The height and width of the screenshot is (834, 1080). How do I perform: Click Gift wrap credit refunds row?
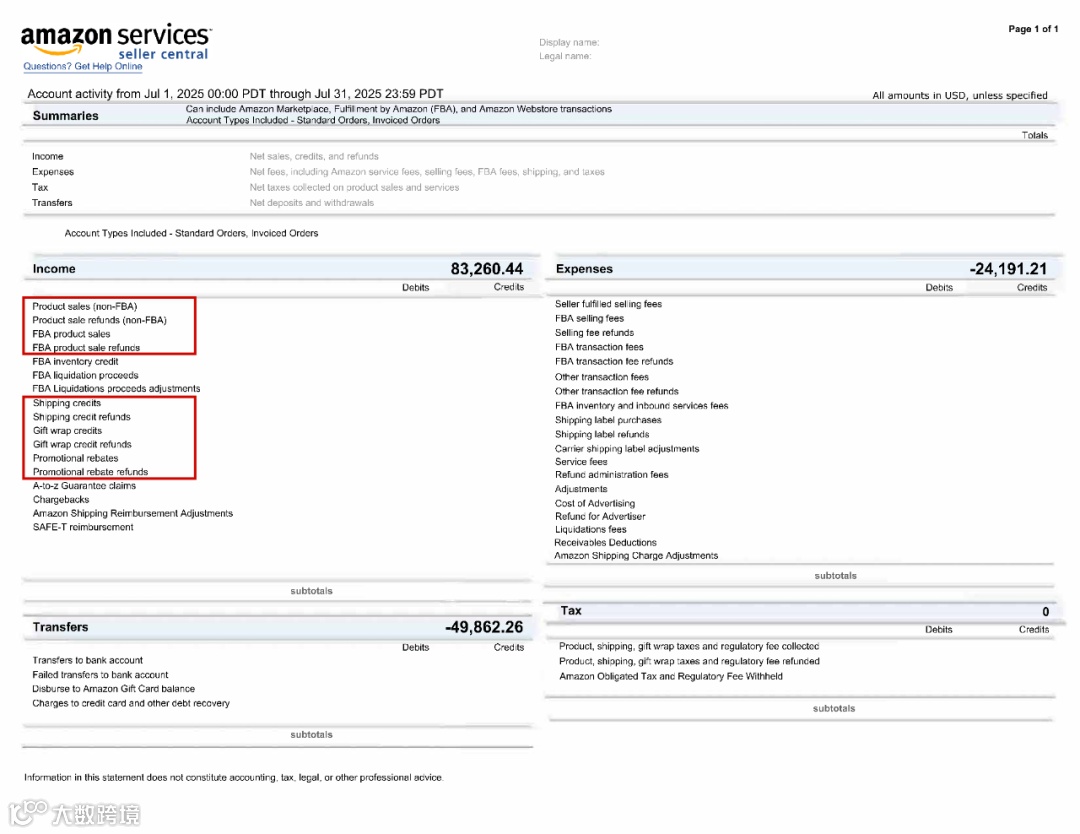[82, 444]
